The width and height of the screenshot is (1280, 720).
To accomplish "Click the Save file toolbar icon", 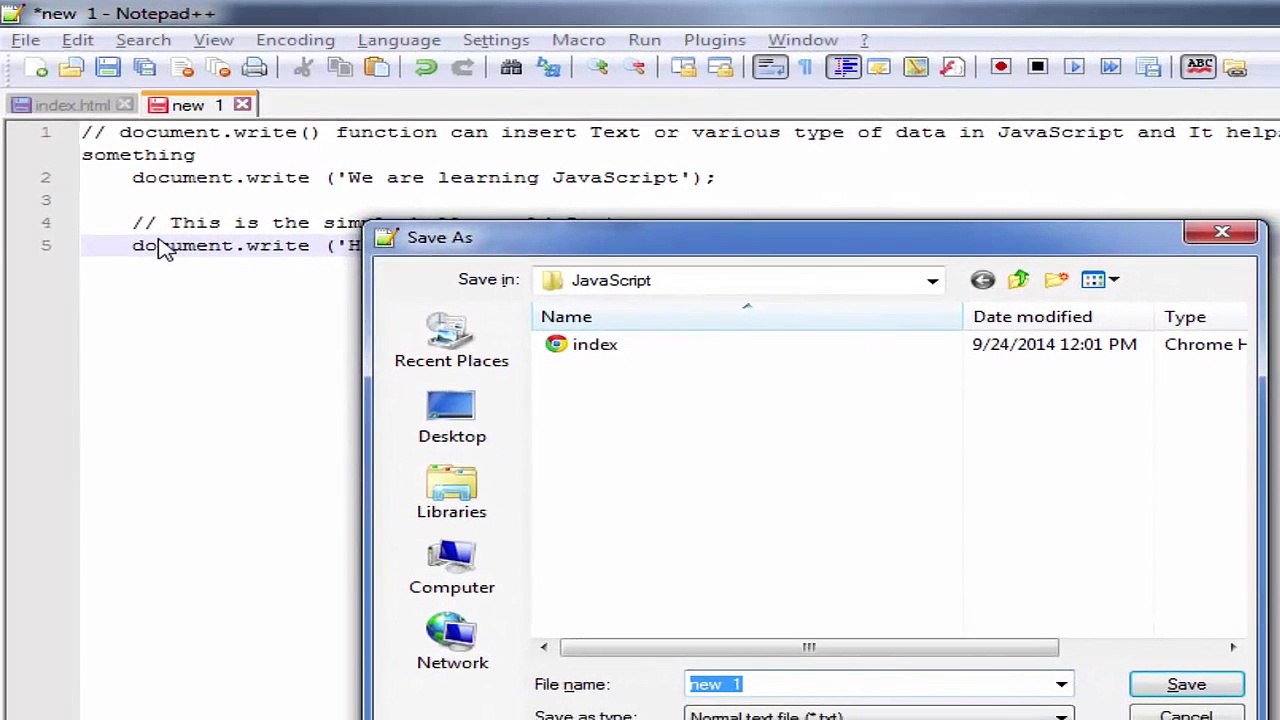I will [108, 67].
